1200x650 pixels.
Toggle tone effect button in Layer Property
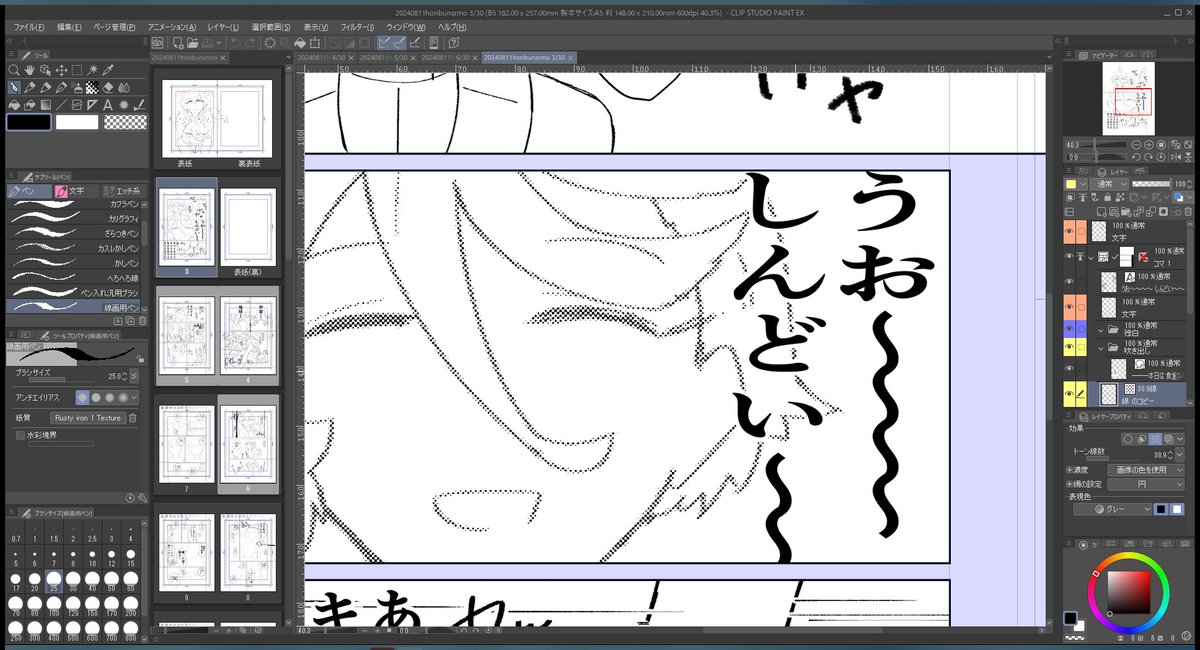[x=1155, y=439]
